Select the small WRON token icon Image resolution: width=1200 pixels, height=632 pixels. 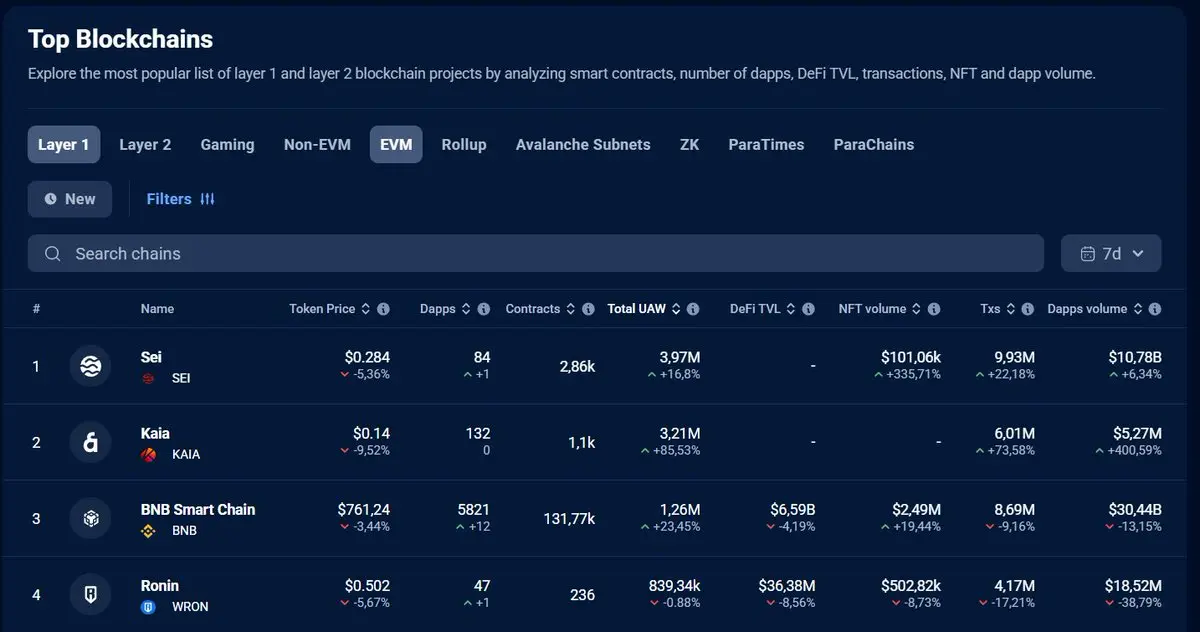click(149, 606)
